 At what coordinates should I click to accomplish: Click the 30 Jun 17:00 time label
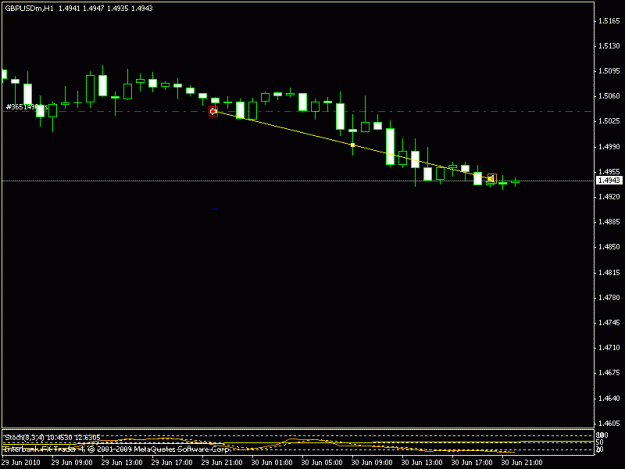(472, 462)
